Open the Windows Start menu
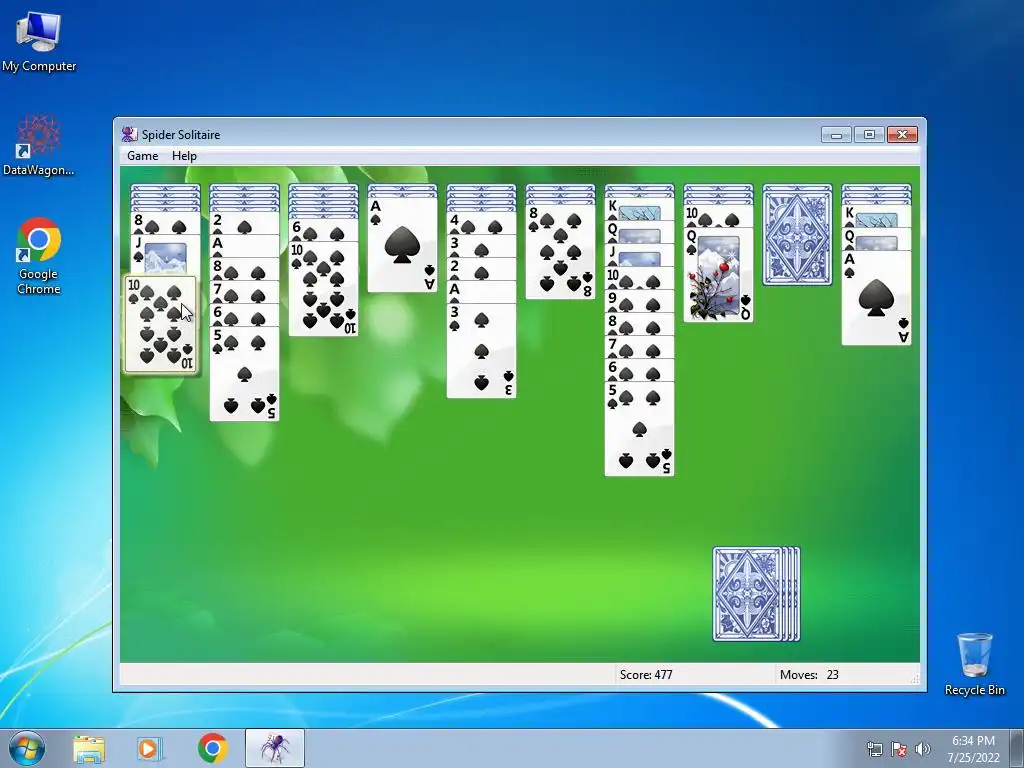 click(27, 748)
